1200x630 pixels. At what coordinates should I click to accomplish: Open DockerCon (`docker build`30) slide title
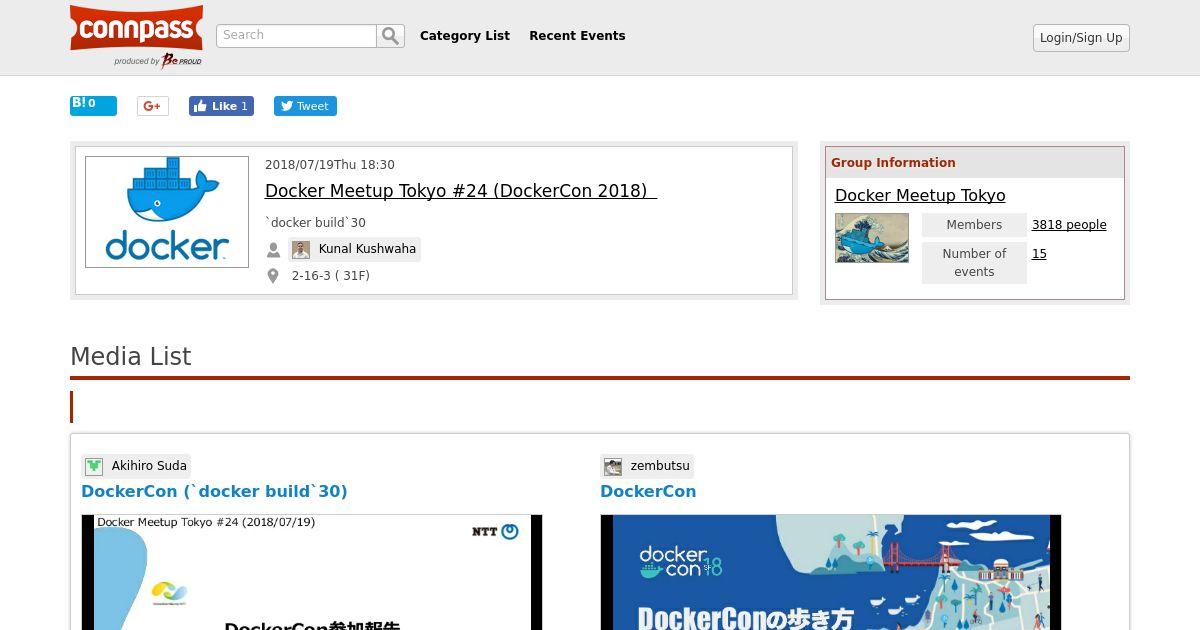click(214, 491)
